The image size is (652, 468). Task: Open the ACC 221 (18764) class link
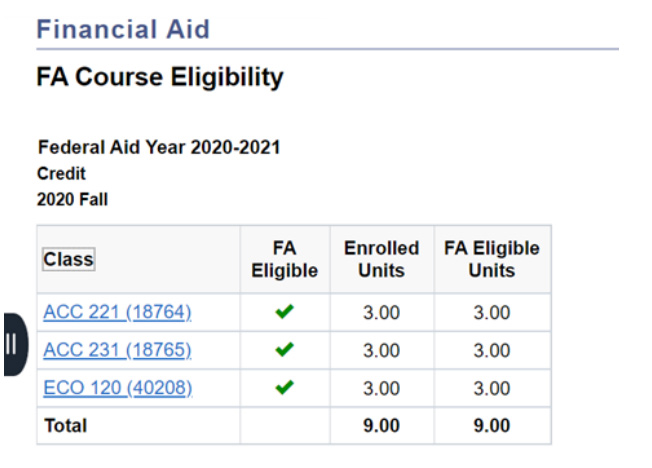click(x=117, y=312)
